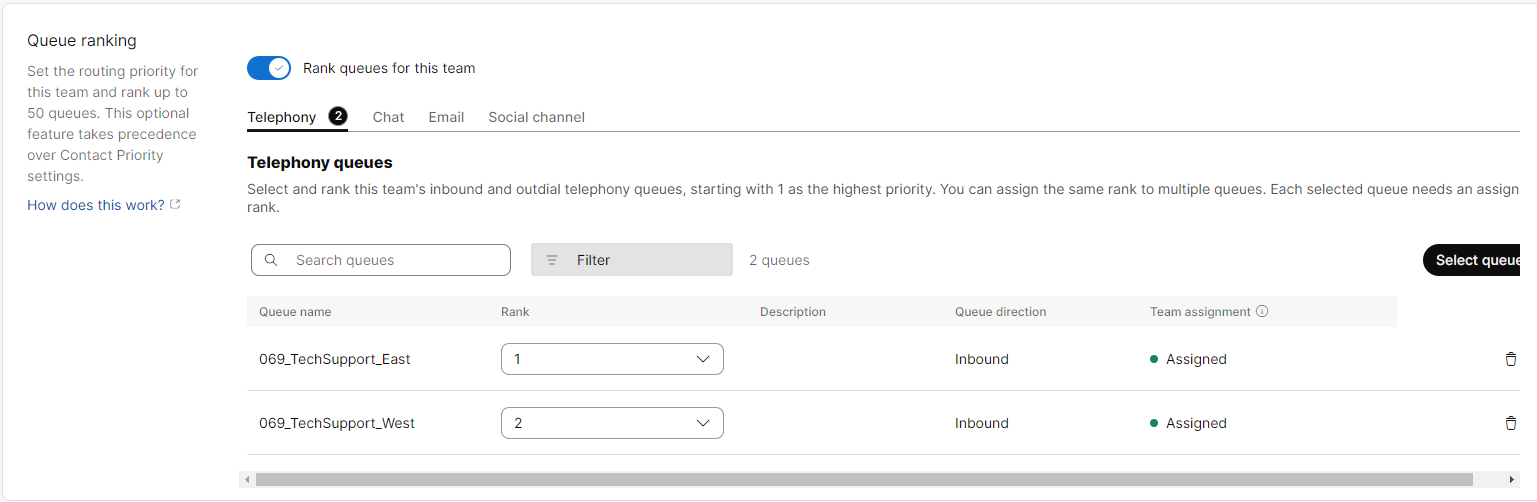Click the horizontal scrollbar thumb
The width and height of the screenshot is (1537, 502).
click(864, 480)
